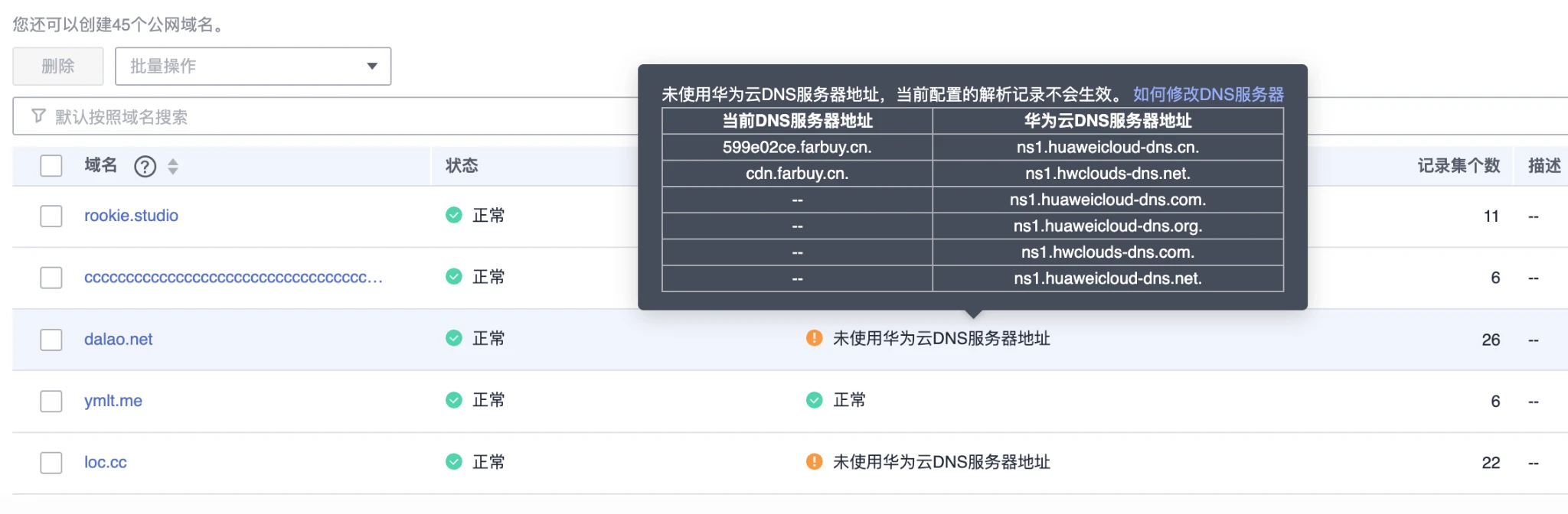
Task: Open the loc.cc domain link
Action: pyautogui.click(x=106, y=462)
